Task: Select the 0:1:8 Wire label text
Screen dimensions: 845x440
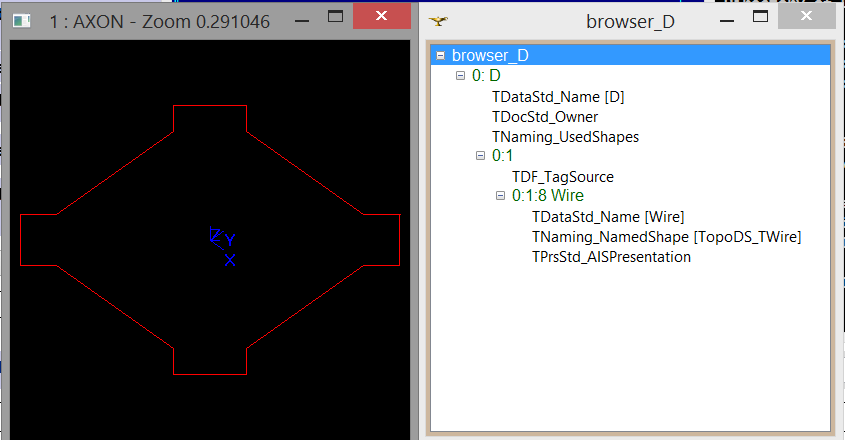Action: [547, 196]
